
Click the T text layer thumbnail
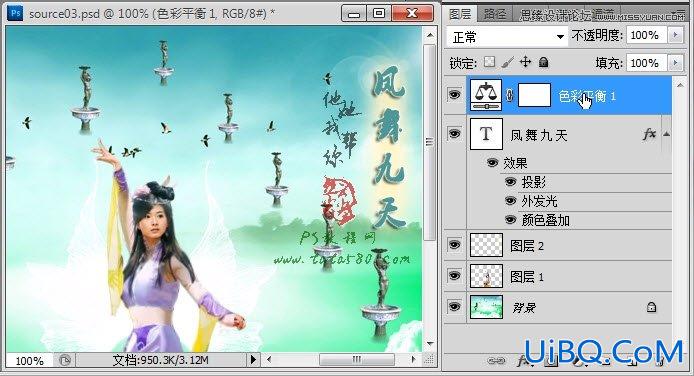(x=486, y=134)
